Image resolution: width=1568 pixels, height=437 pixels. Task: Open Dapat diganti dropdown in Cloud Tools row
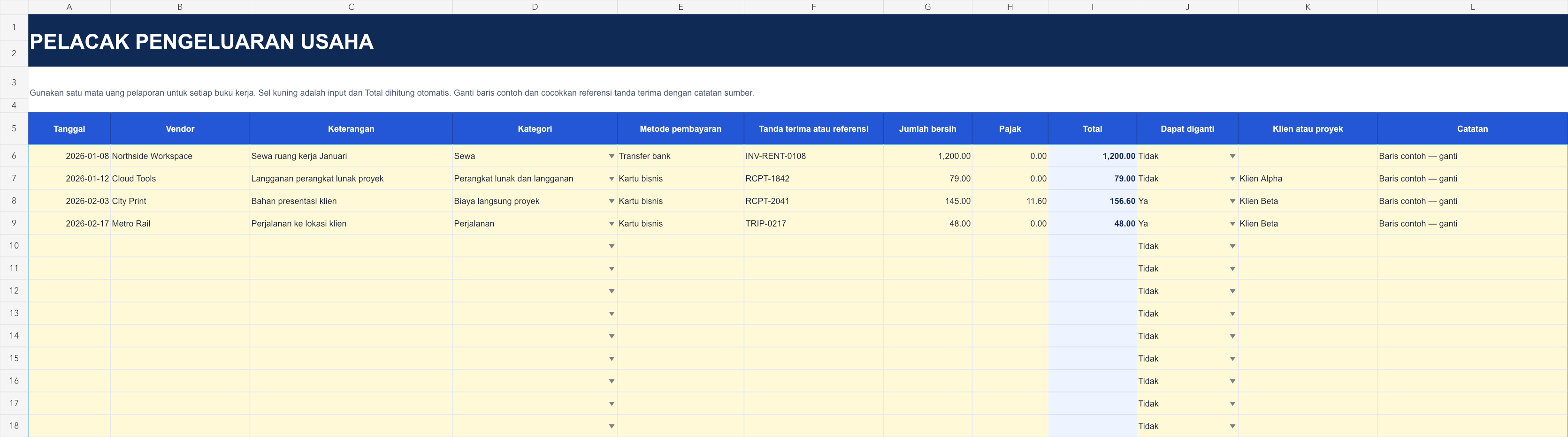[x=1232, y=179]
